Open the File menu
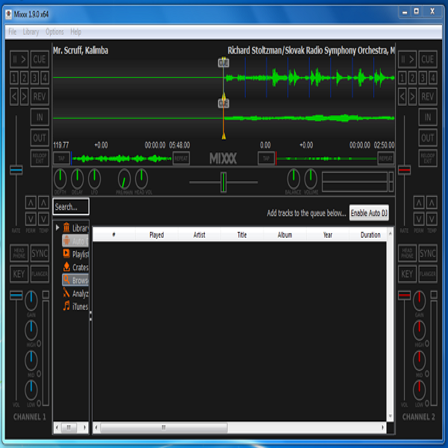The image size is (448, 448). coord(12,32)
